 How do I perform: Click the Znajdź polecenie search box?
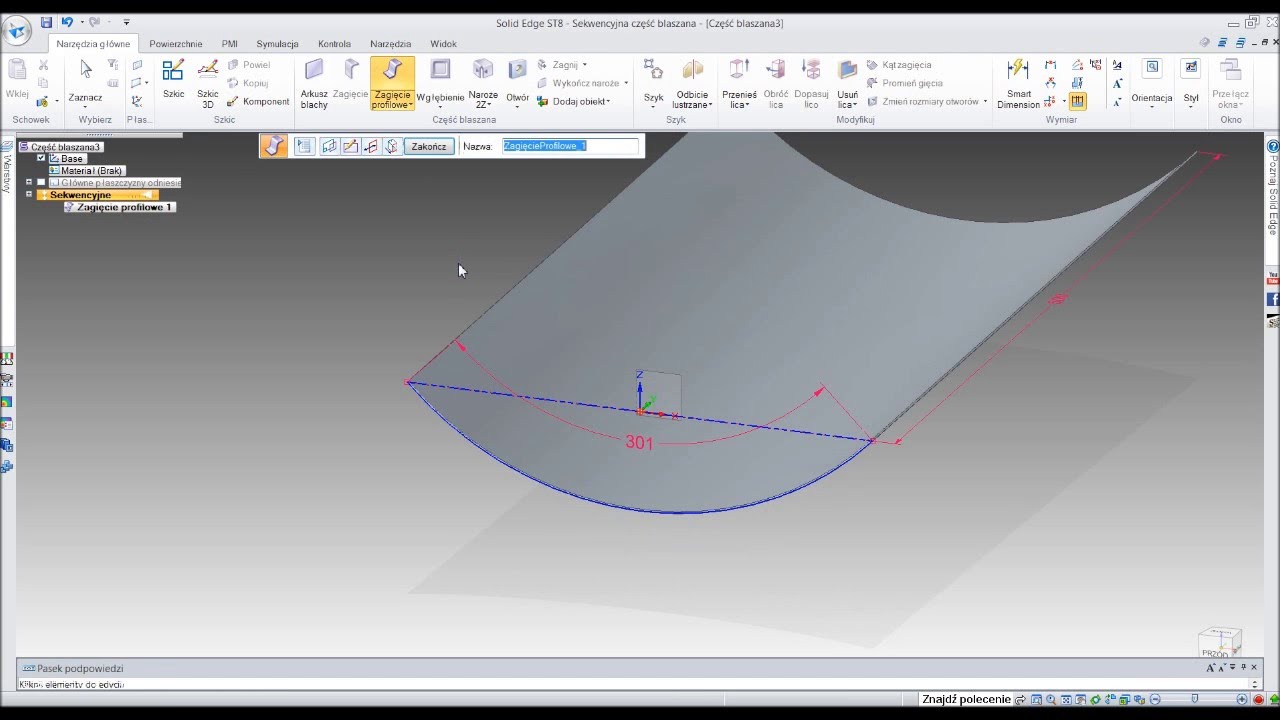point(966,699)
